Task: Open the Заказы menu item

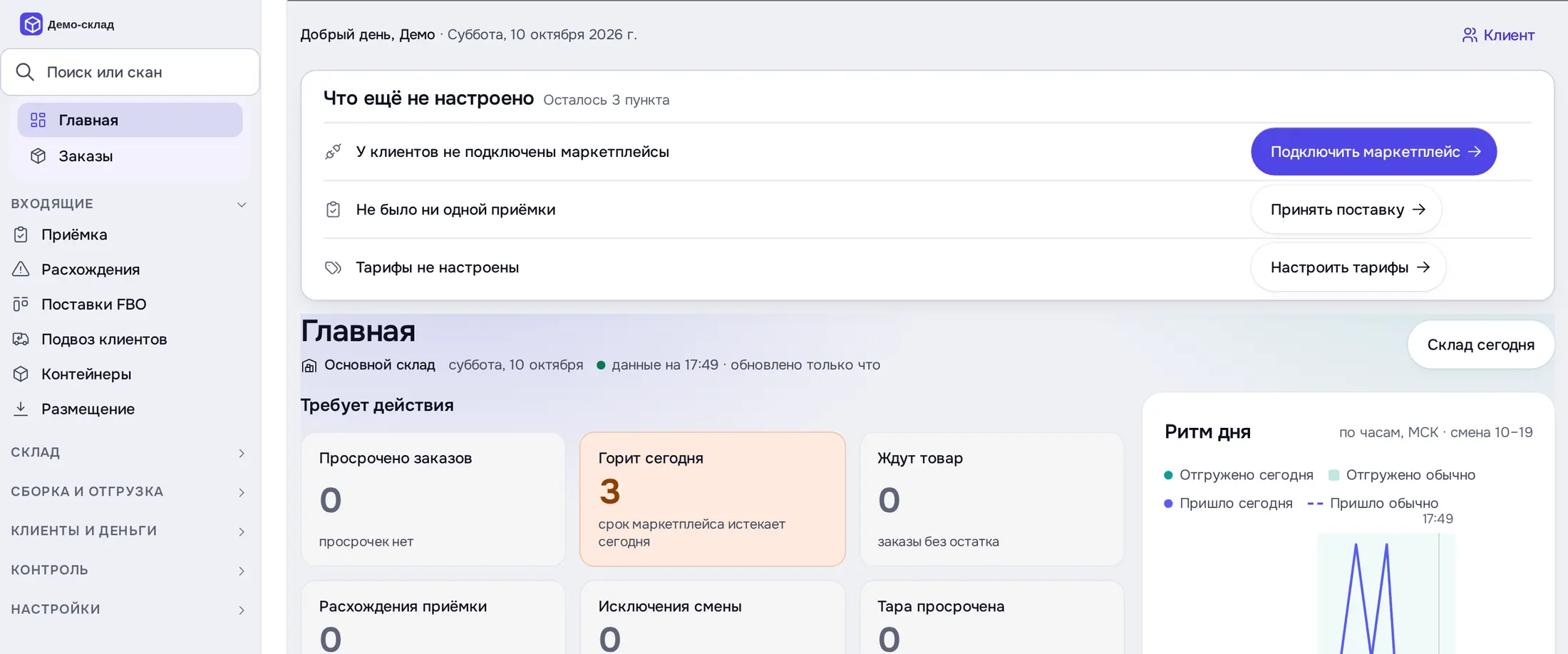Action: [x=130, y=156]
